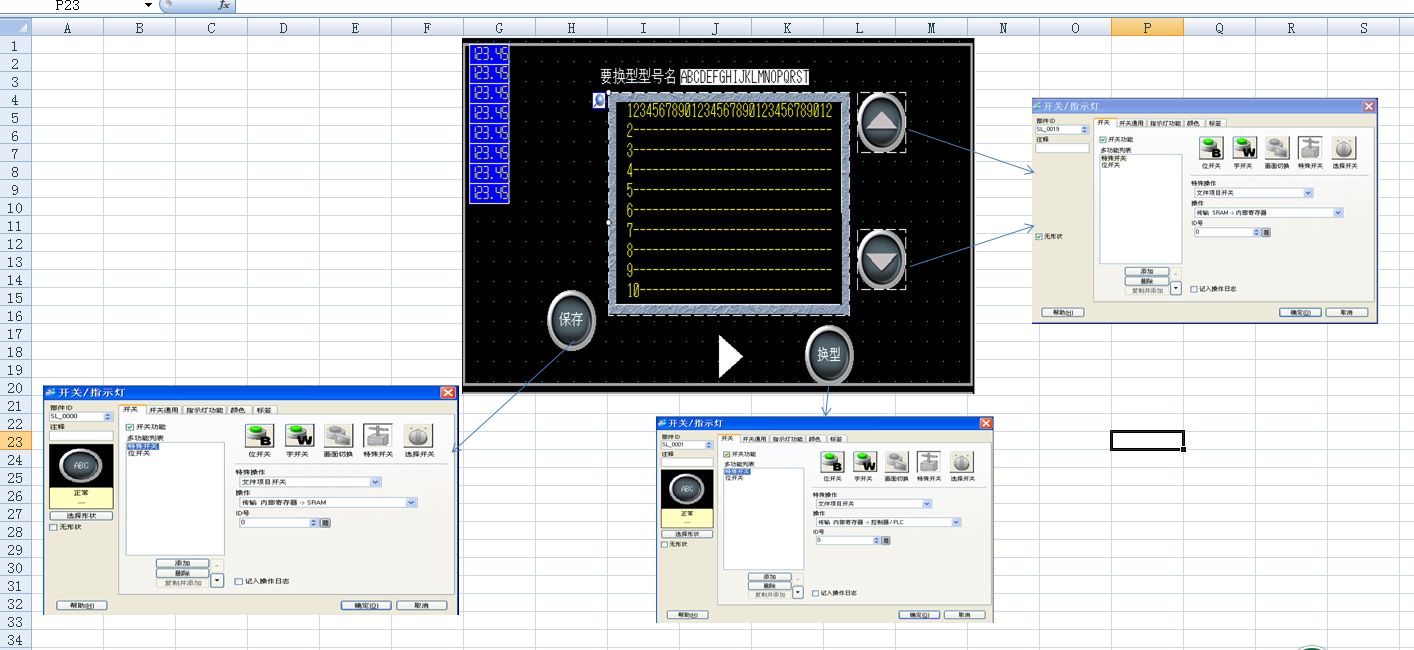Switch to 指示灯功能 tab in SL_0000 dialog
Screen dimensions: 1414x650
point(204,410)
